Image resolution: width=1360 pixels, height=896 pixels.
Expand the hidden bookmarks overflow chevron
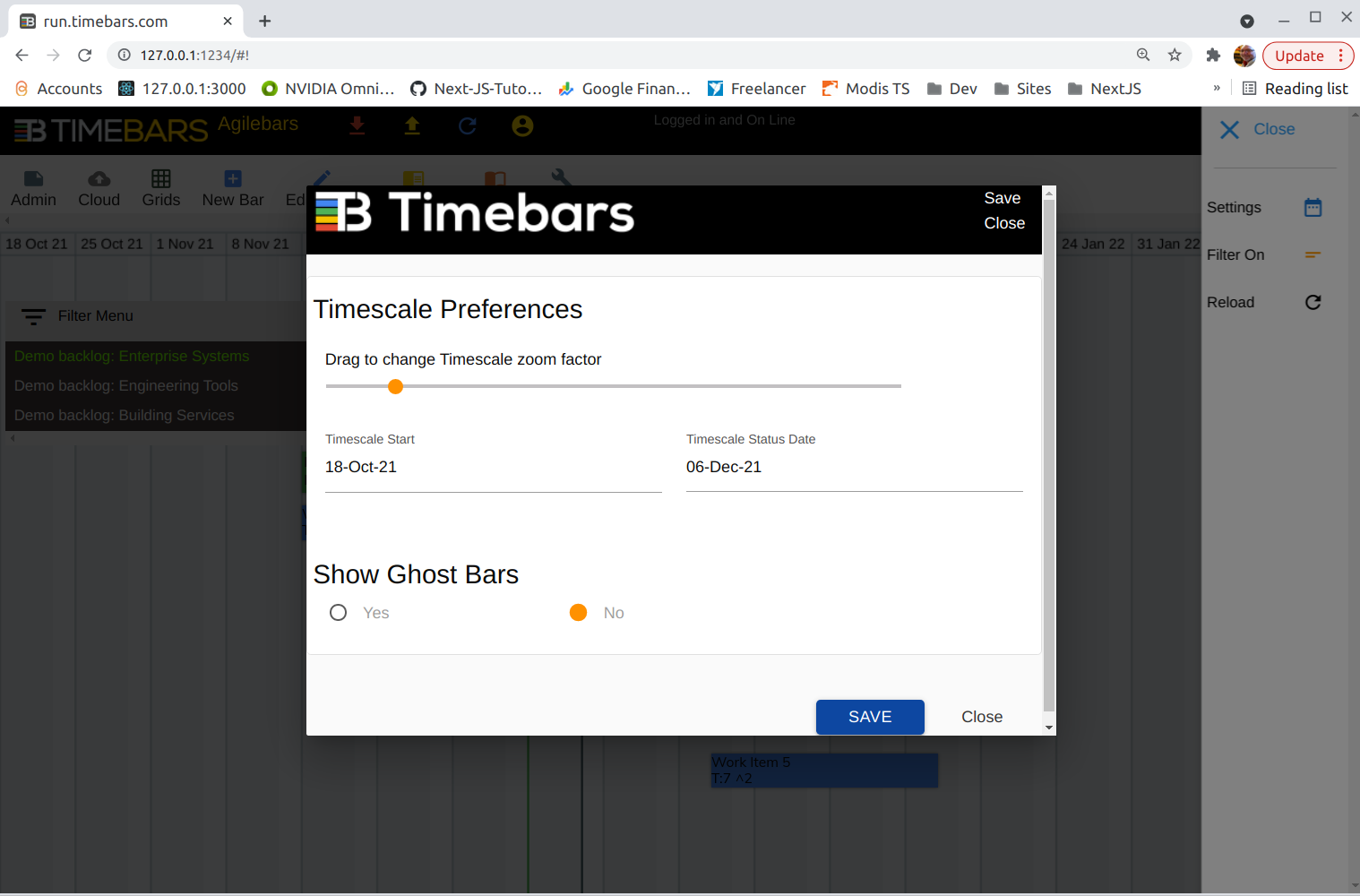[1217, 89]
